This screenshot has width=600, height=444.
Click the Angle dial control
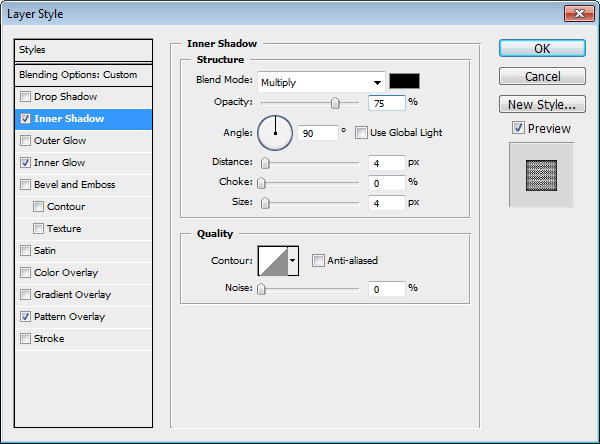pos(275,133)
